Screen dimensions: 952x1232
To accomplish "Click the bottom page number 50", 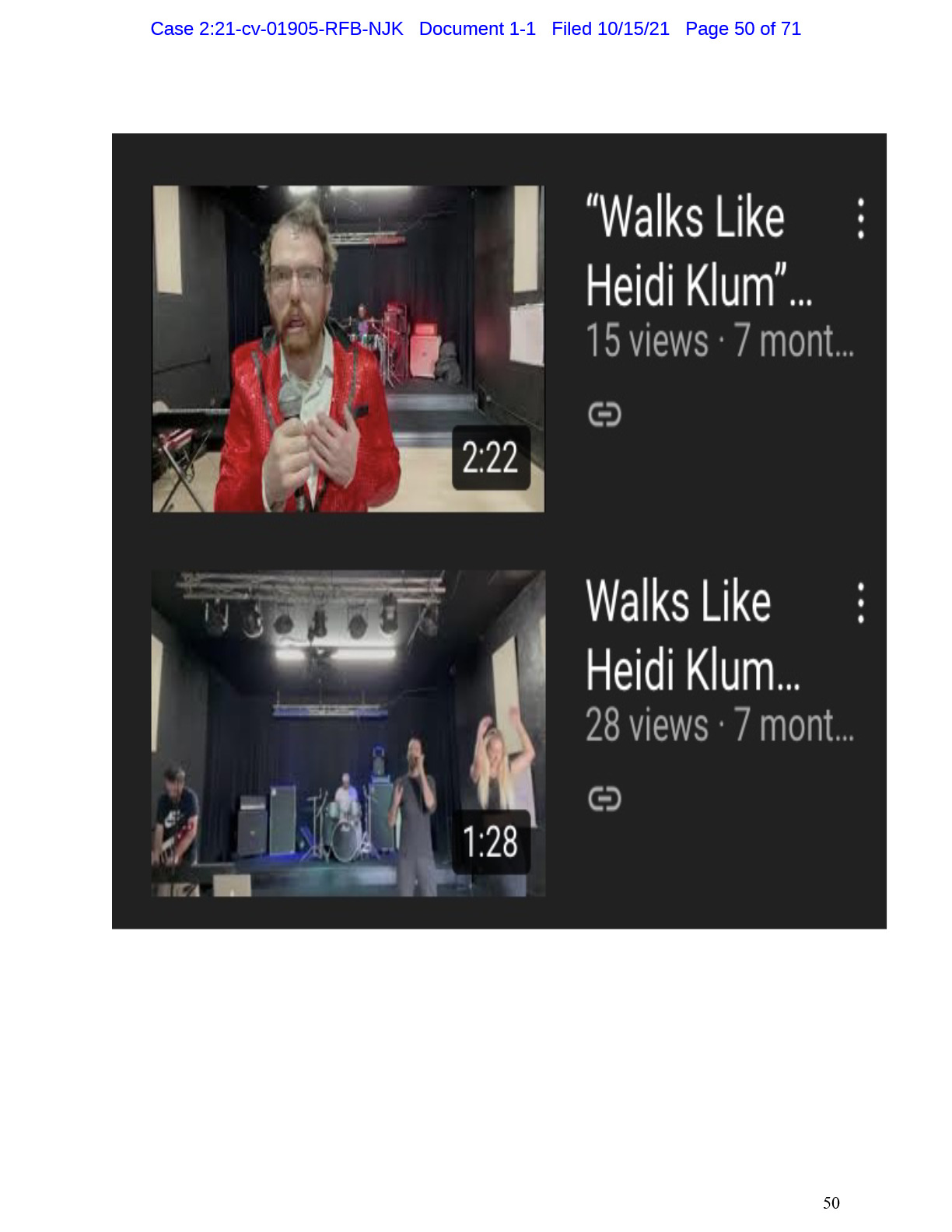I will pyautogui.click(x=831, y=1202).
